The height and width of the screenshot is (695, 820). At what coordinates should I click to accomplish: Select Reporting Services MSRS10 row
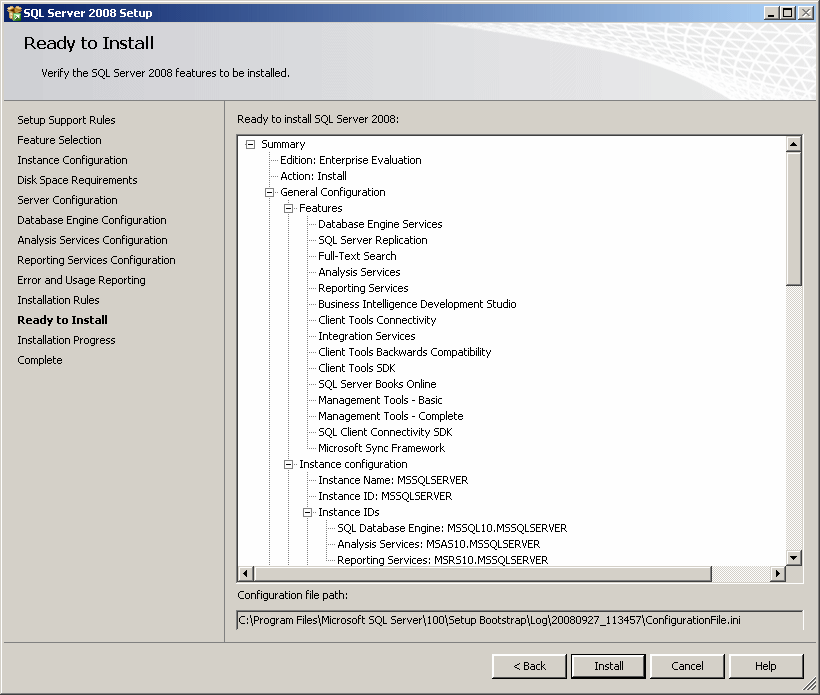point(443,560)
